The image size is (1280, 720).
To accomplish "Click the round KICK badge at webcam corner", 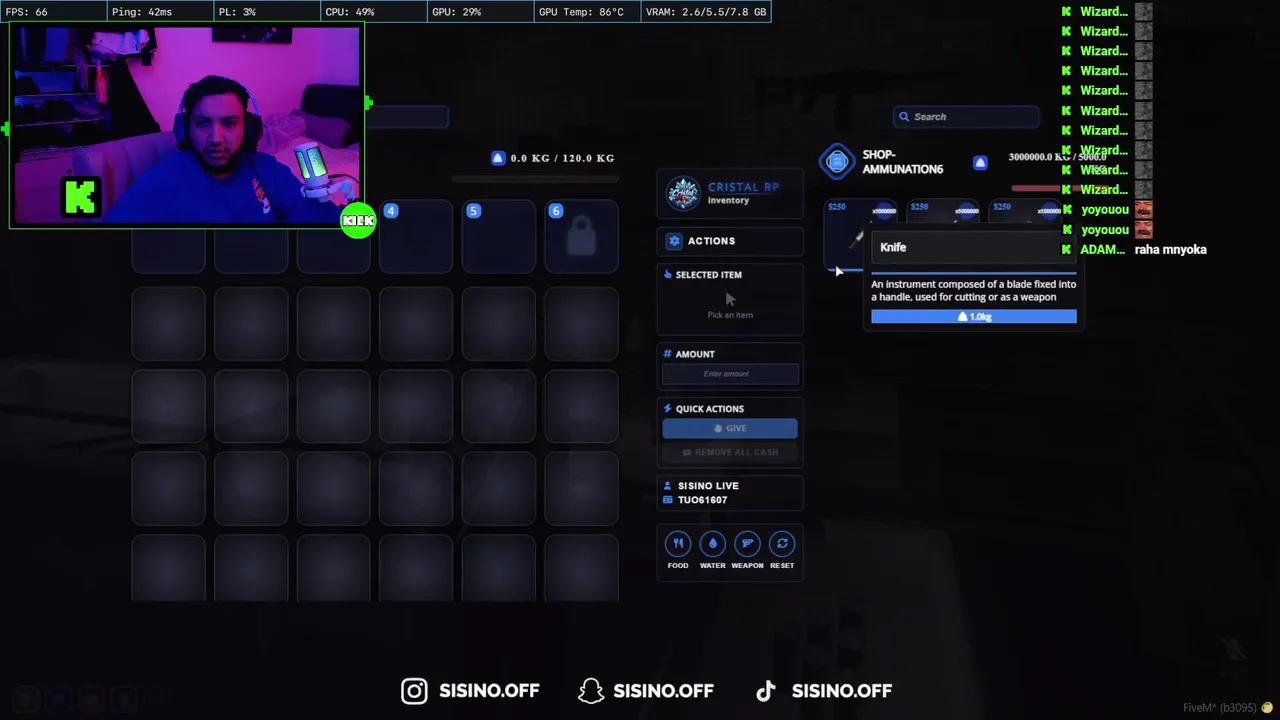I will [x=357, y=221].
